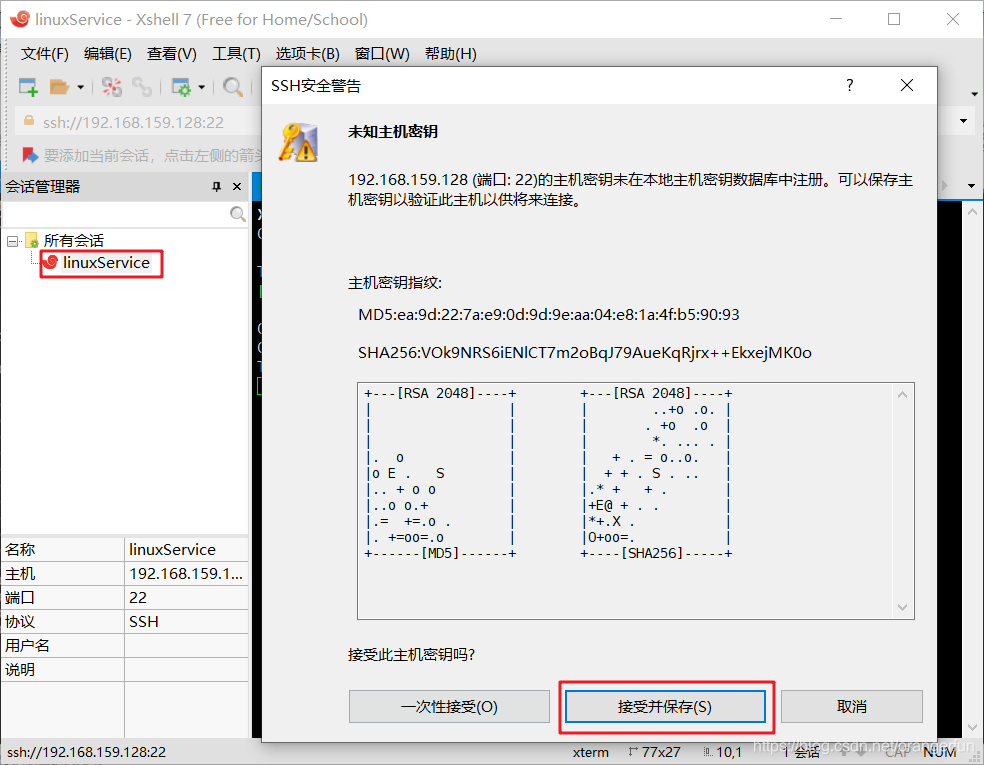Click the Session Properties gear icon
Viewport: 984px width, 765px height.
click(181, 87)
